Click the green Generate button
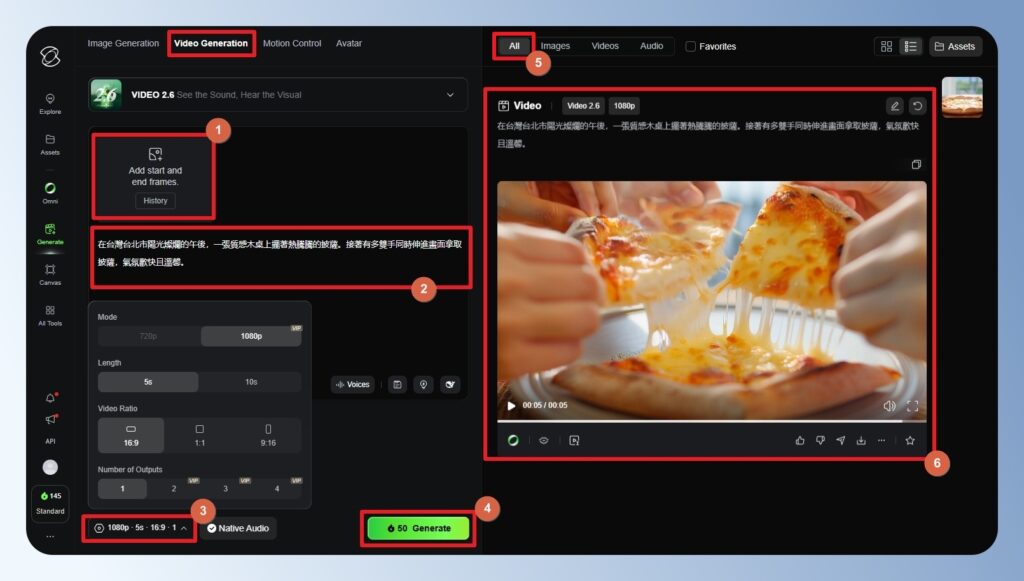Screen dimensions: 1024x581 tap(418, 528)
